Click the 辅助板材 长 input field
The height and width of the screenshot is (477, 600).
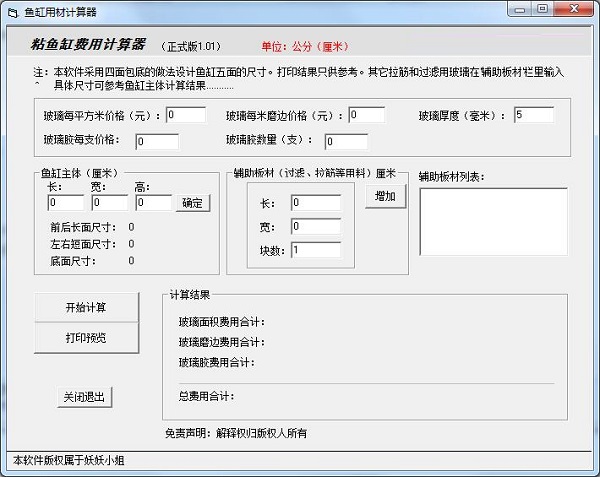pos(315,203)
